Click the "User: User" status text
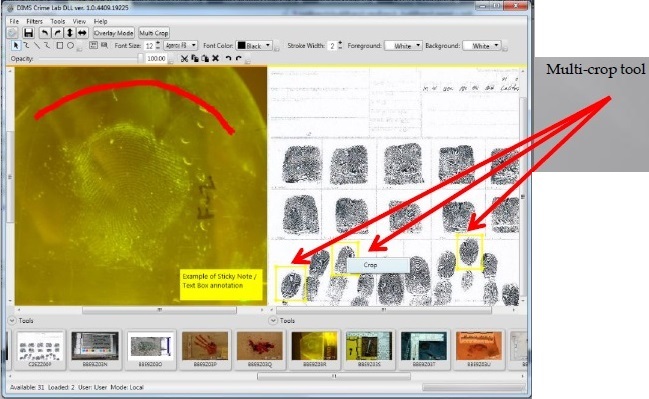 coord(92,387)
